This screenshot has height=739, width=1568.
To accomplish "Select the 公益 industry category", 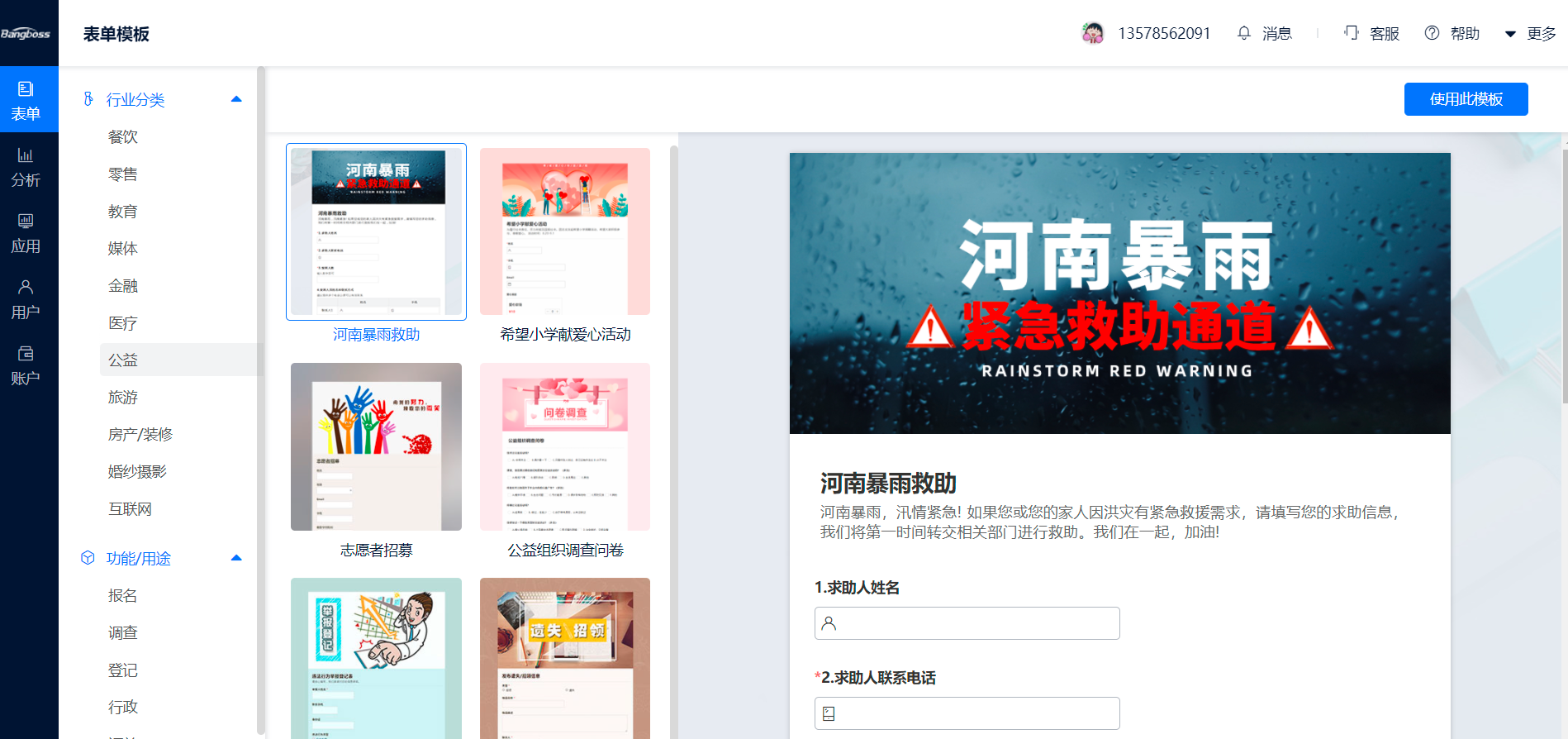I will (x=123, y=360).
